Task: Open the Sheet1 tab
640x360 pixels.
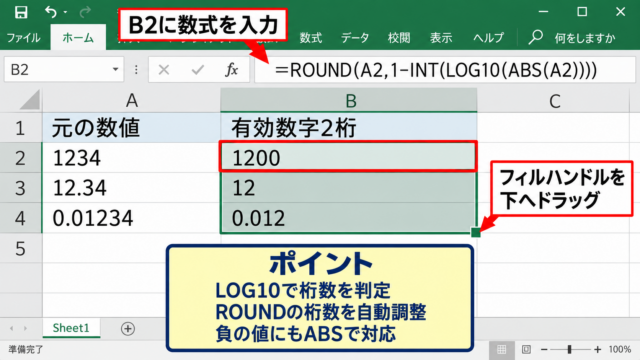Action: pos(71,328)
